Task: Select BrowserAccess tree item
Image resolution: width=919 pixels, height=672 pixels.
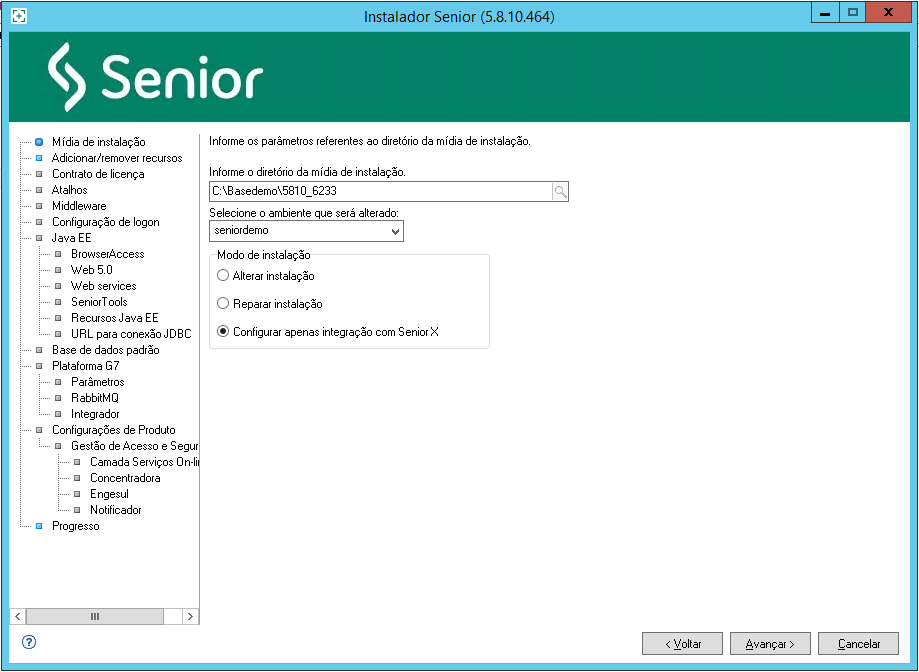Action: [x=107, y=254]
